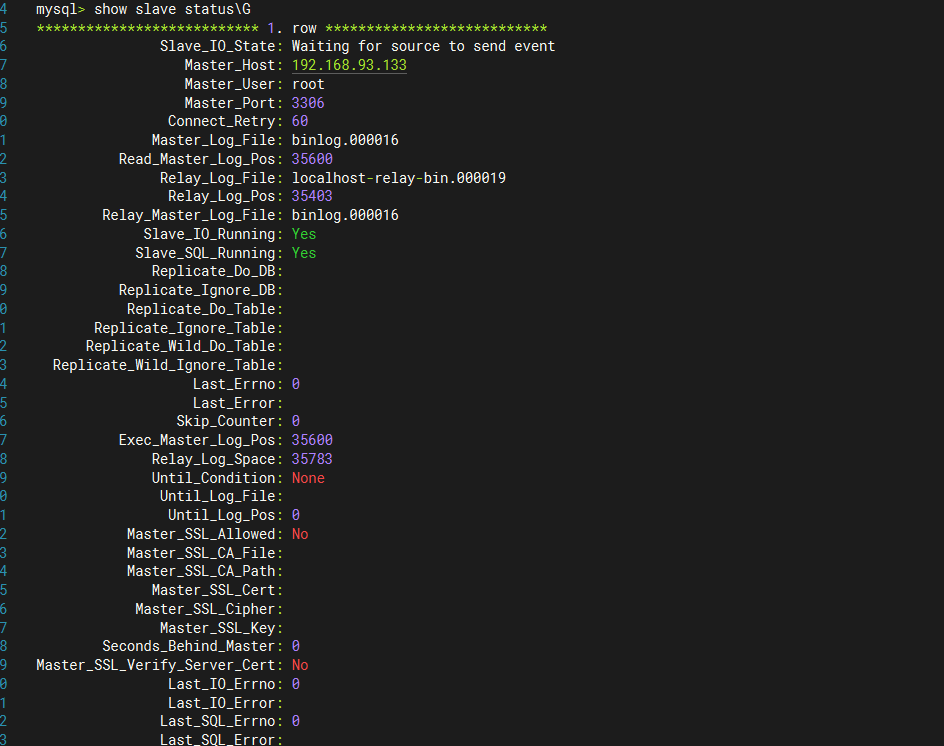
Task: Click the Slave_IO_Running Yes value
Action: click(303, 233)
